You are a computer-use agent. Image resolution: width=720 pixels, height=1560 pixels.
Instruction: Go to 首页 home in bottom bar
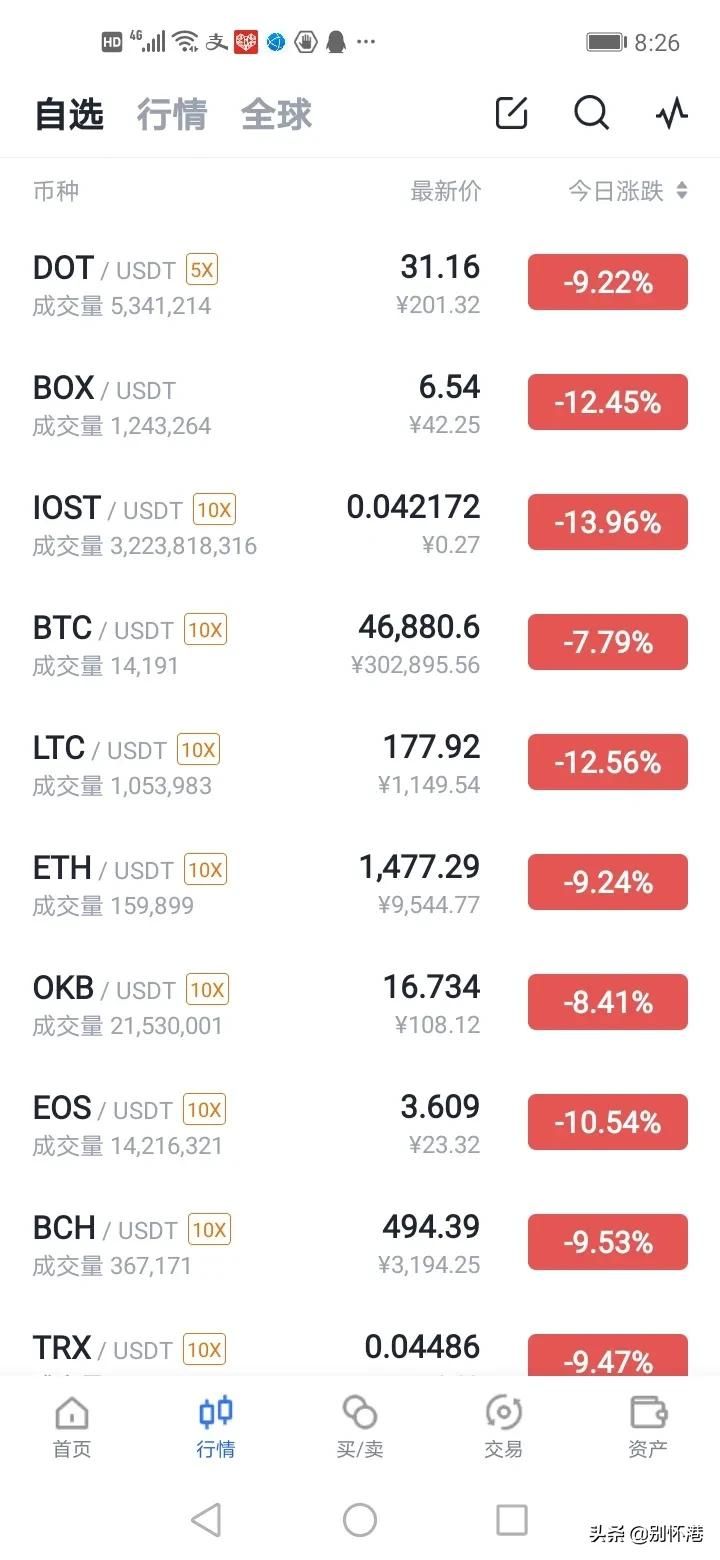click(72, 1426)
